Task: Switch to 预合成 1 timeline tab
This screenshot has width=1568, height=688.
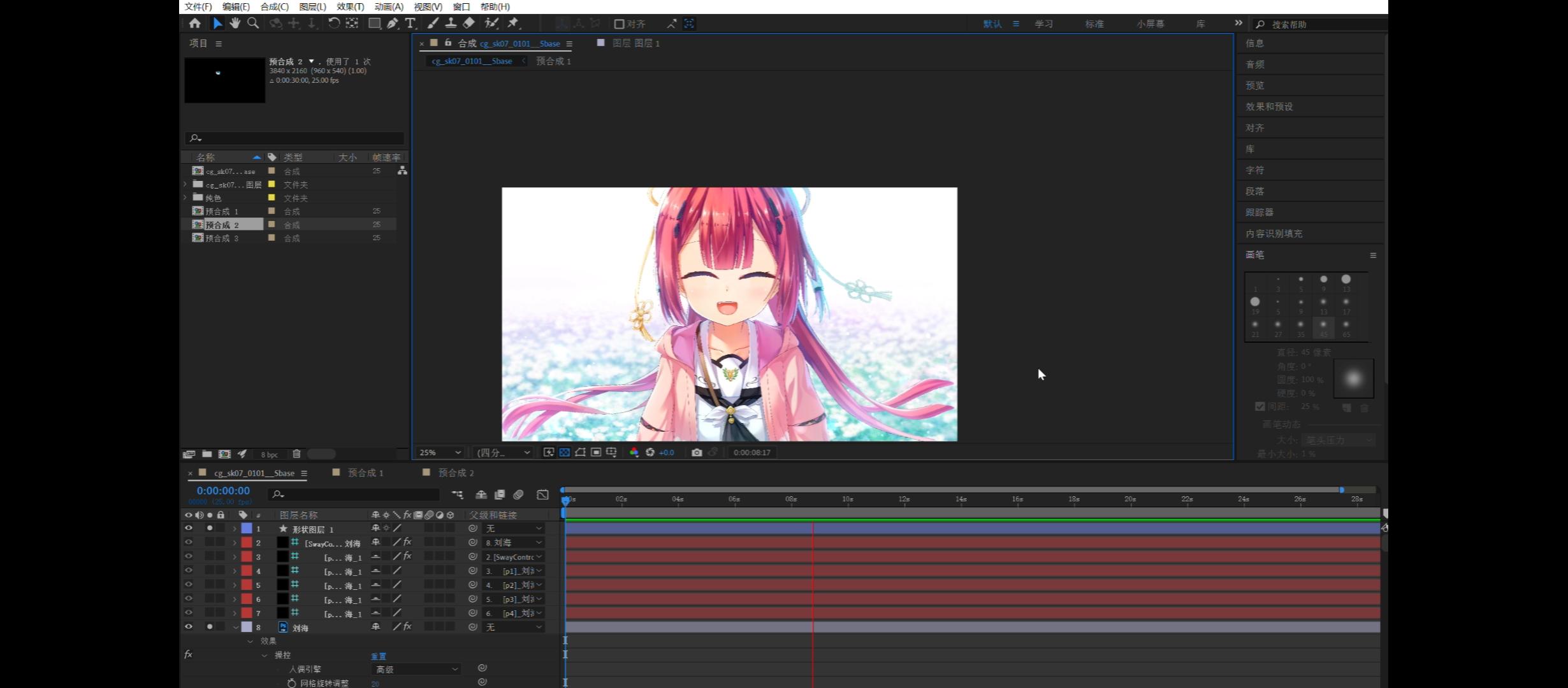Action: coord(365,473)
